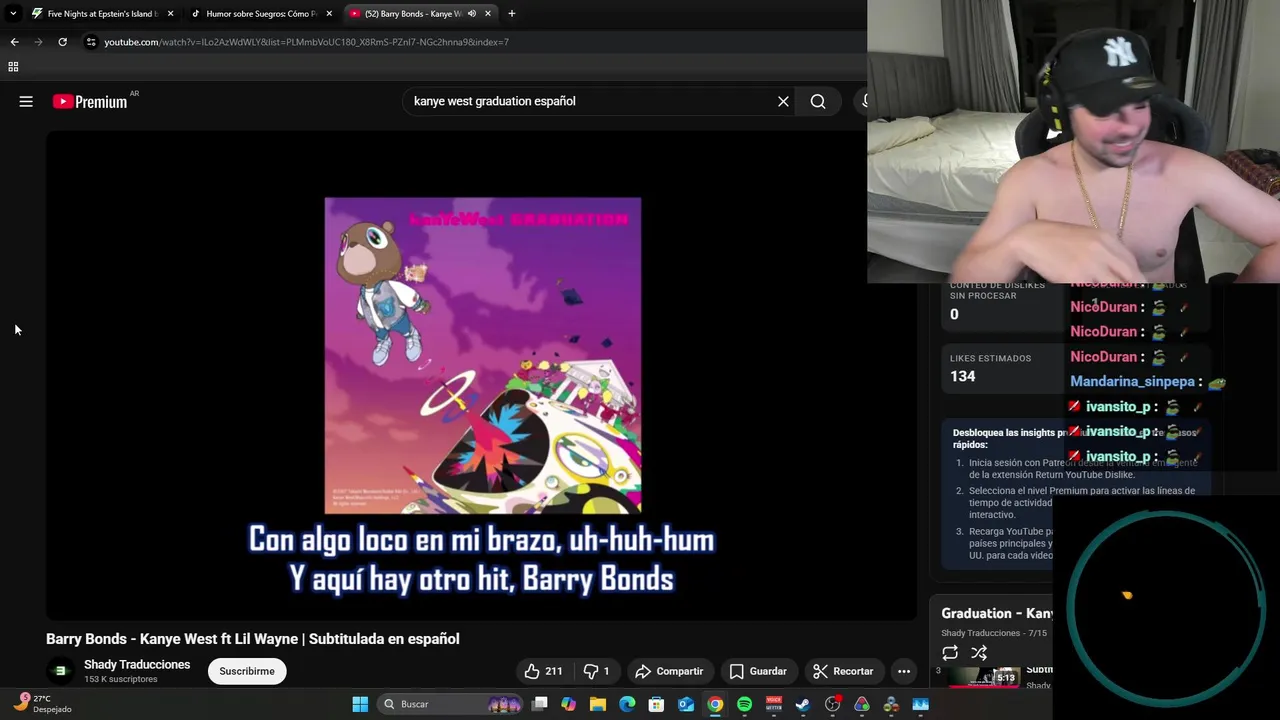Clear the search text with the X icon
The height and width of the screenshot is (720, 1280).
pos(783,101)
